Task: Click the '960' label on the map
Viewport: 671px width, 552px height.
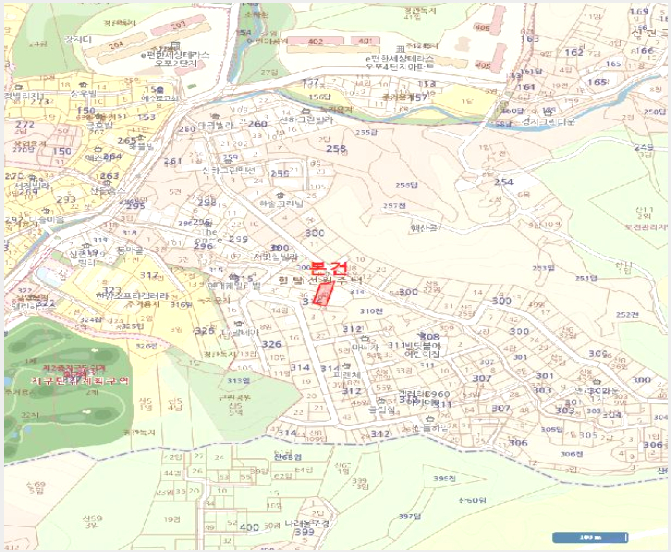Action: (x=438, y=394)
